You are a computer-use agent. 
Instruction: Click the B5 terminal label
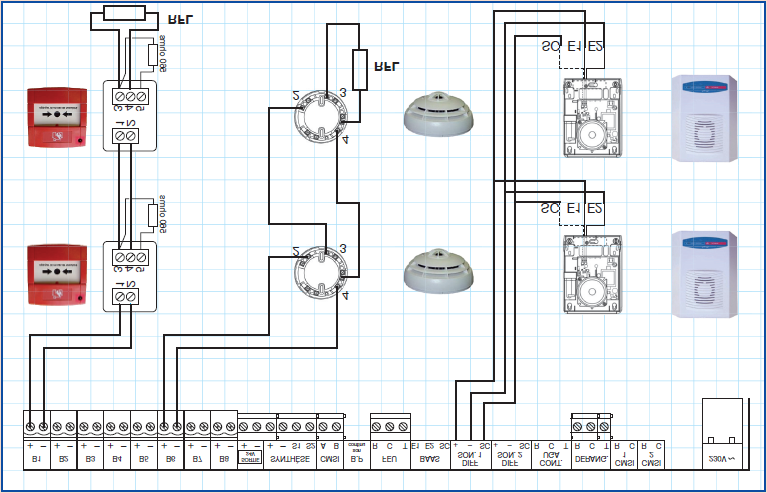tap(144, 459)
